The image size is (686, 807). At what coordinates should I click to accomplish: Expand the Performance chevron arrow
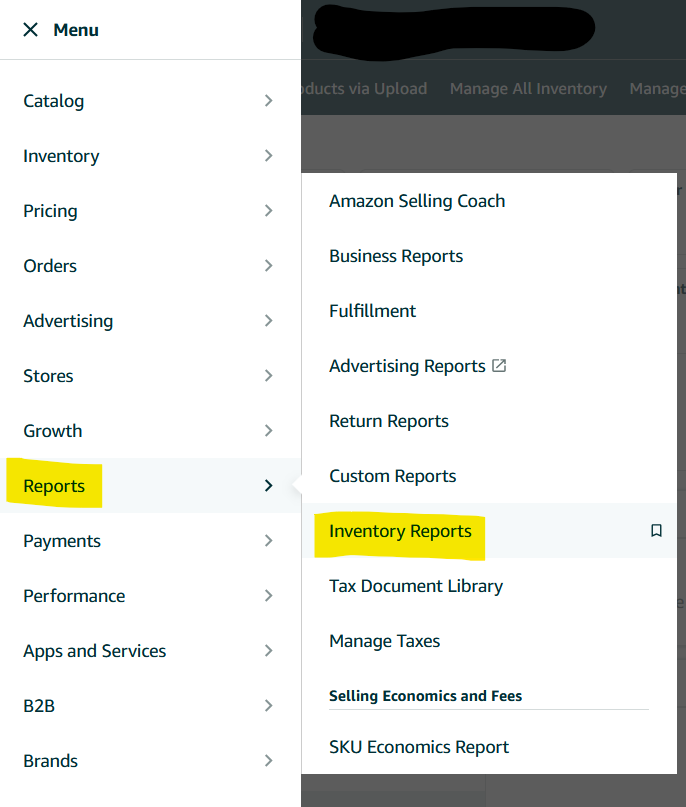pyautogui.click(x=268, y=596)
